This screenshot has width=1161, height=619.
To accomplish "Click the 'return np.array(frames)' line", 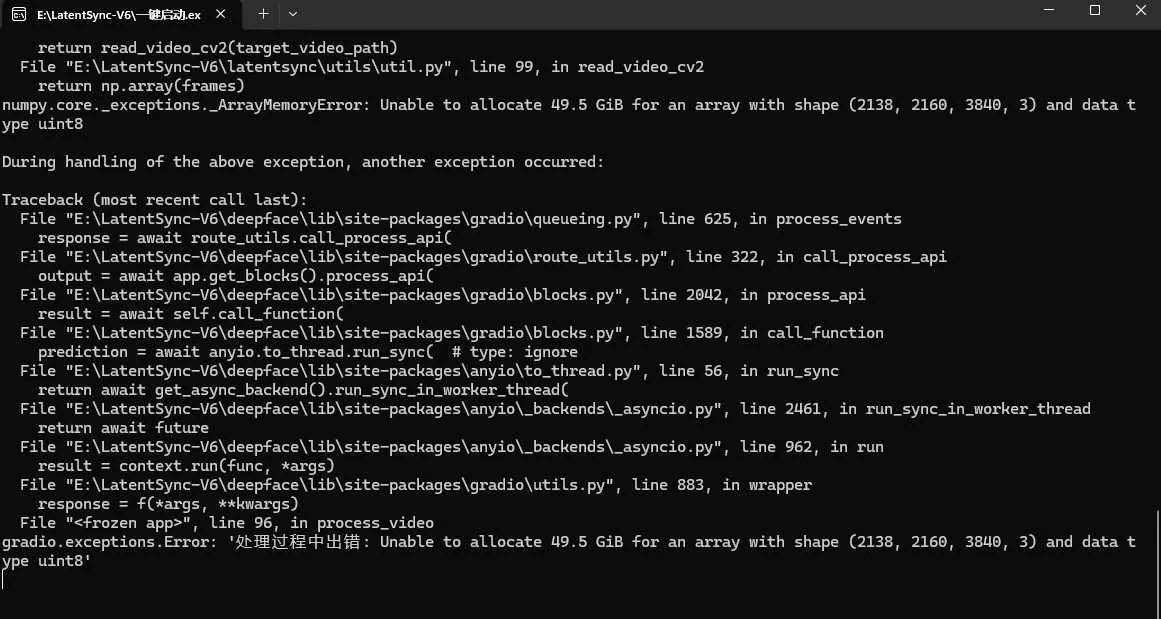I will coord(141,86).
